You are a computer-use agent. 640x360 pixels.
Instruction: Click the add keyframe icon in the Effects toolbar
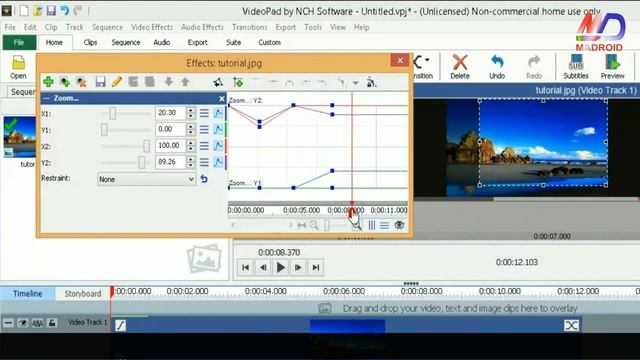pyautogui.click(x=238, y=82)
